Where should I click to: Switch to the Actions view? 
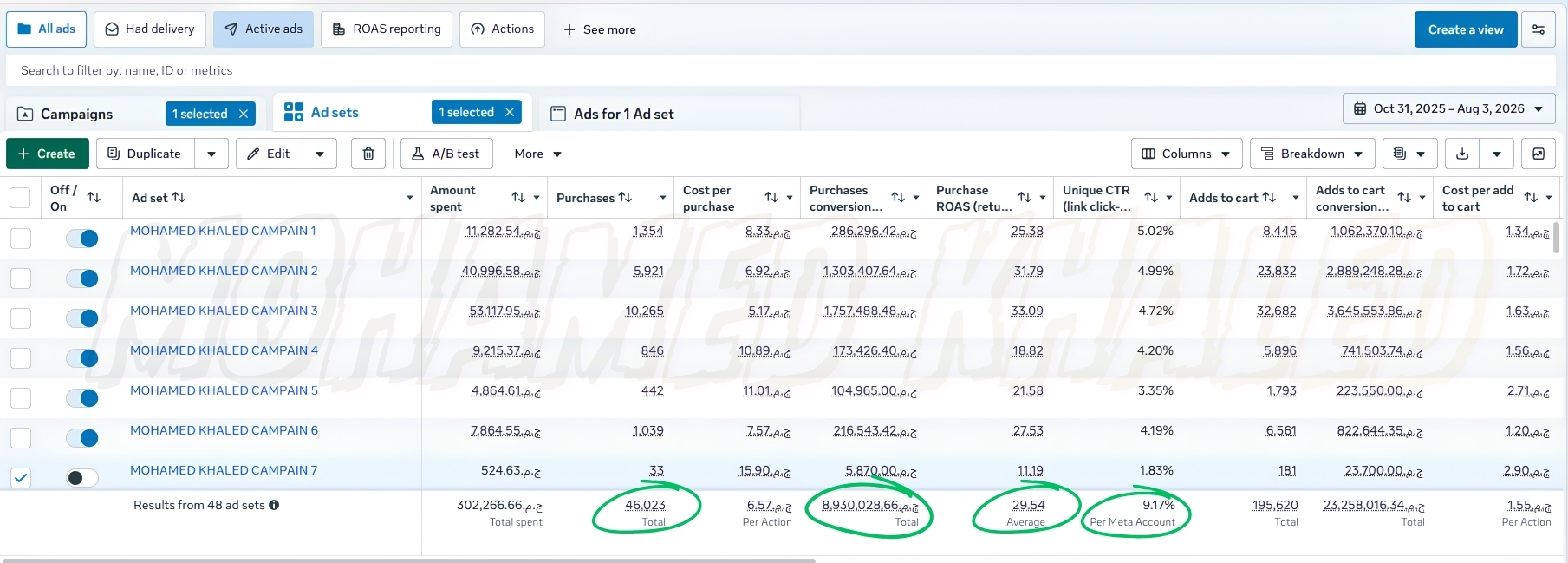502,29
